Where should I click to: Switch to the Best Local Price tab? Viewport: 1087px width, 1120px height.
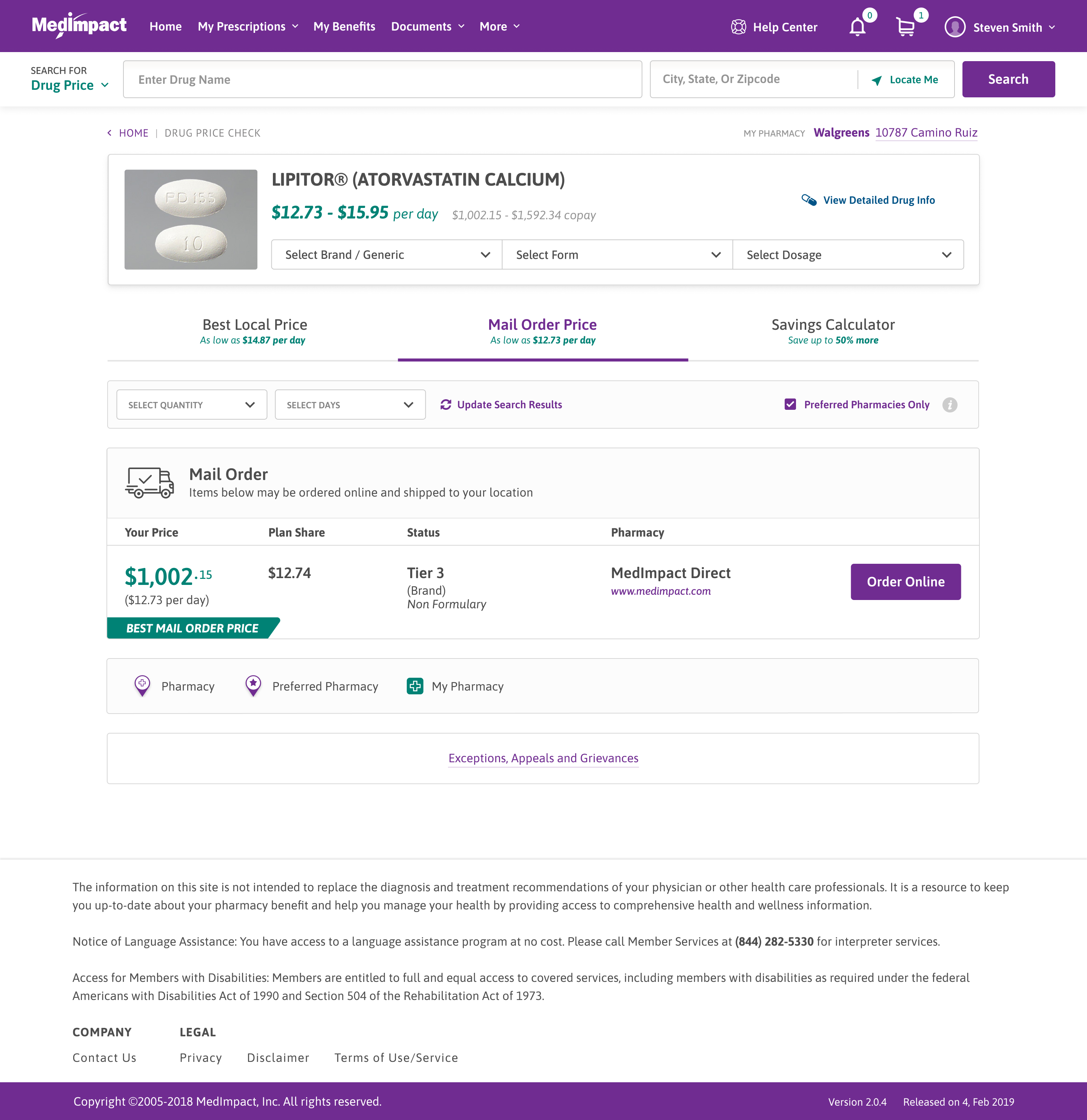pos(253,331)
